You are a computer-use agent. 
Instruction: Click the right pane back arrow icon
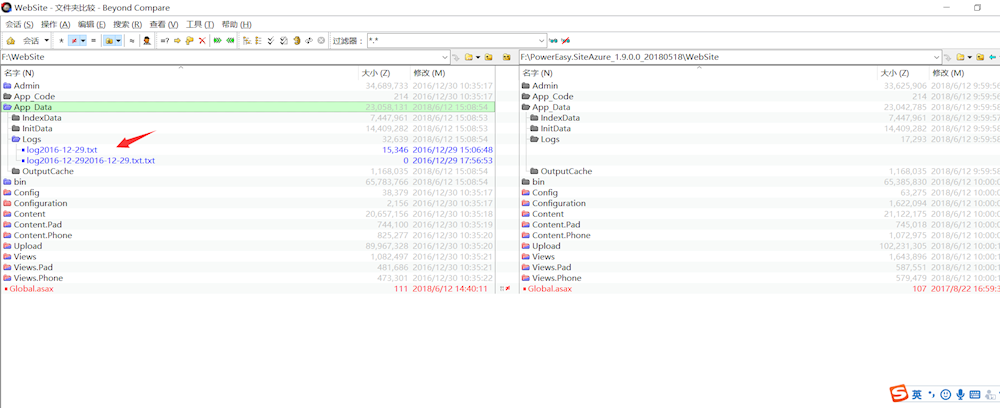tap(992, 57)
